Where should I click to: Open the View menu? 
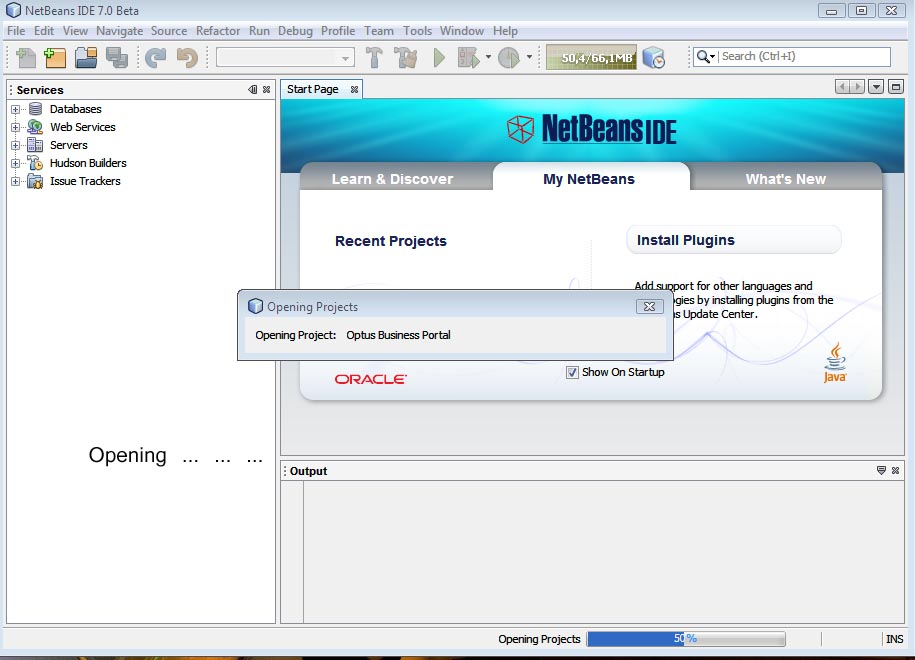[x=75, y=31]
